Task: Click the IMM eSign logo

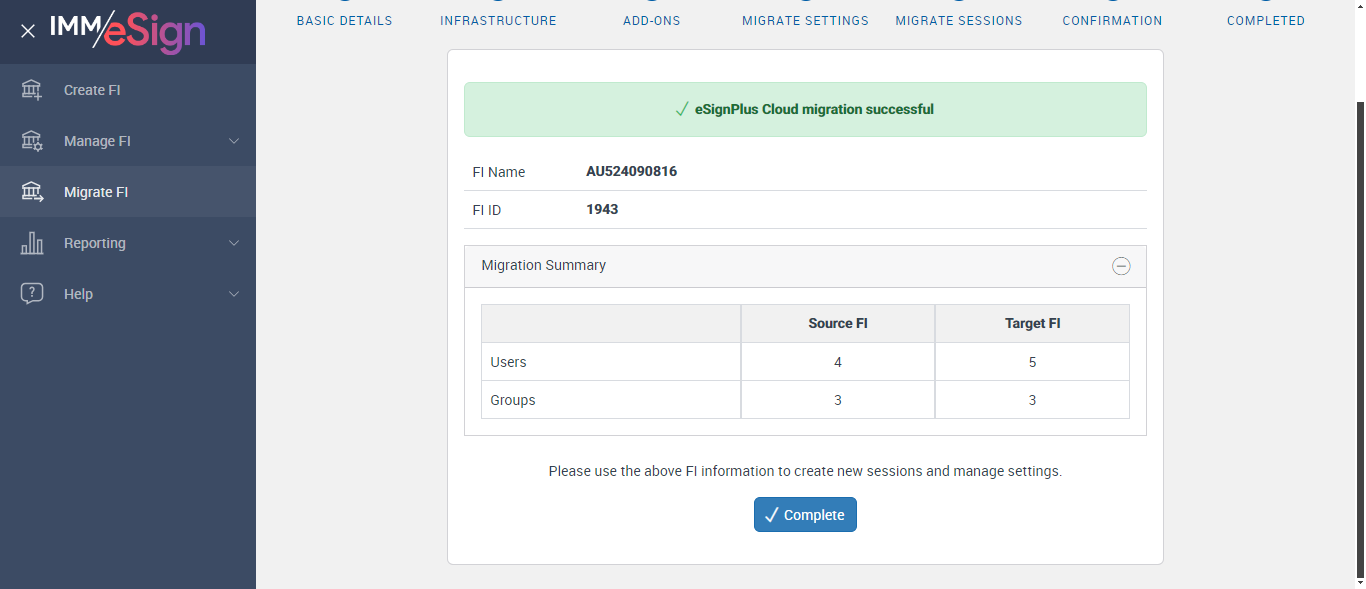Action: [128, 31]
